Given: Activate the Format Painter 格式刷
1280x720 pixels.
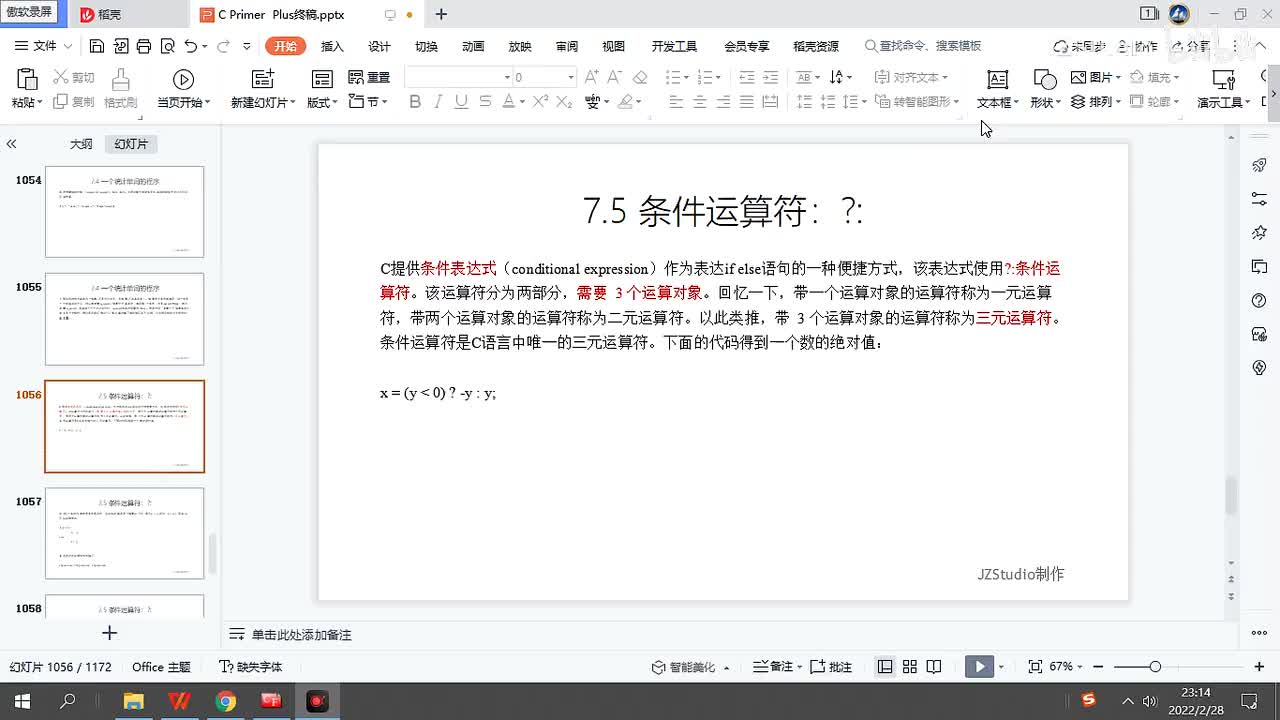Looking at the screenshot, I should point(120,88).
